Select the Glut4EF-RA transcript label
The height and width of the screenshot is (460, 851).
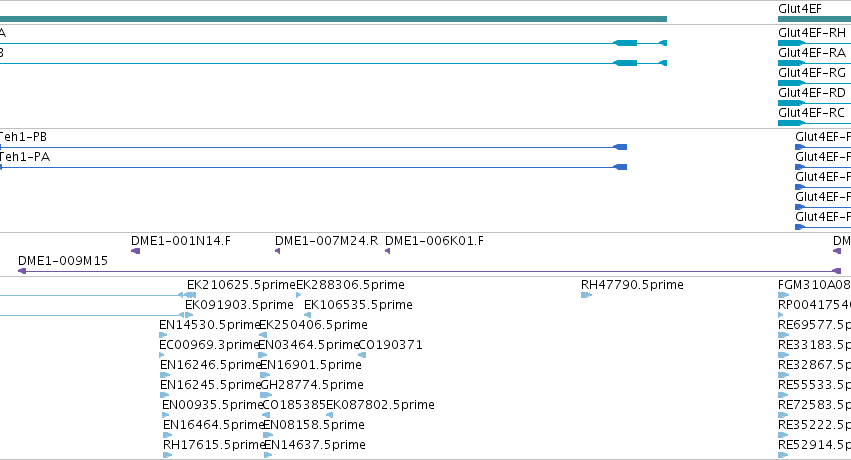[x=811, y=53]
